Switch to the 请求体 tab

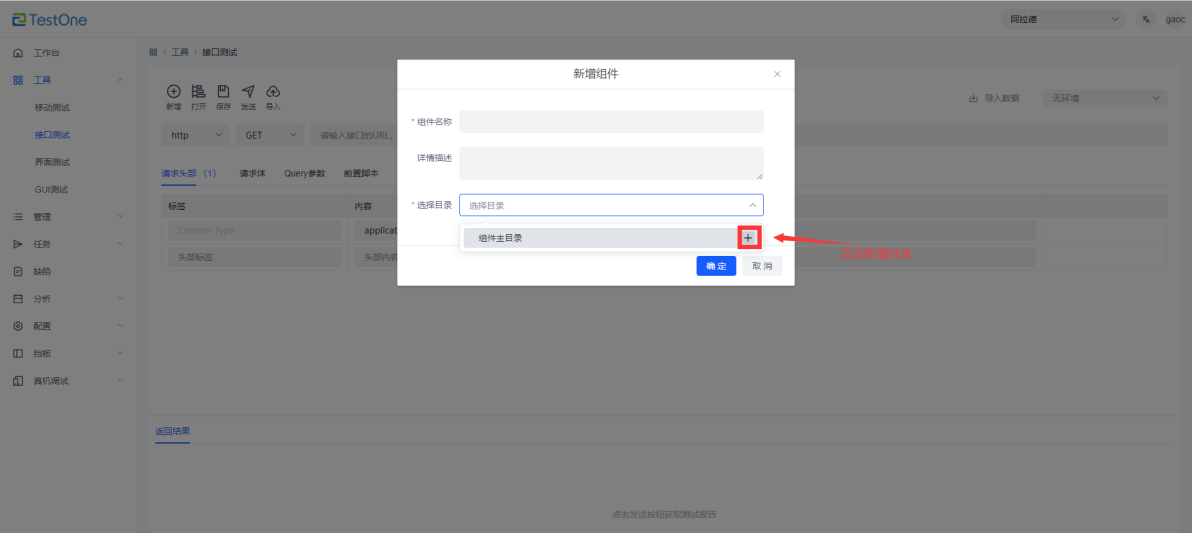252,173
